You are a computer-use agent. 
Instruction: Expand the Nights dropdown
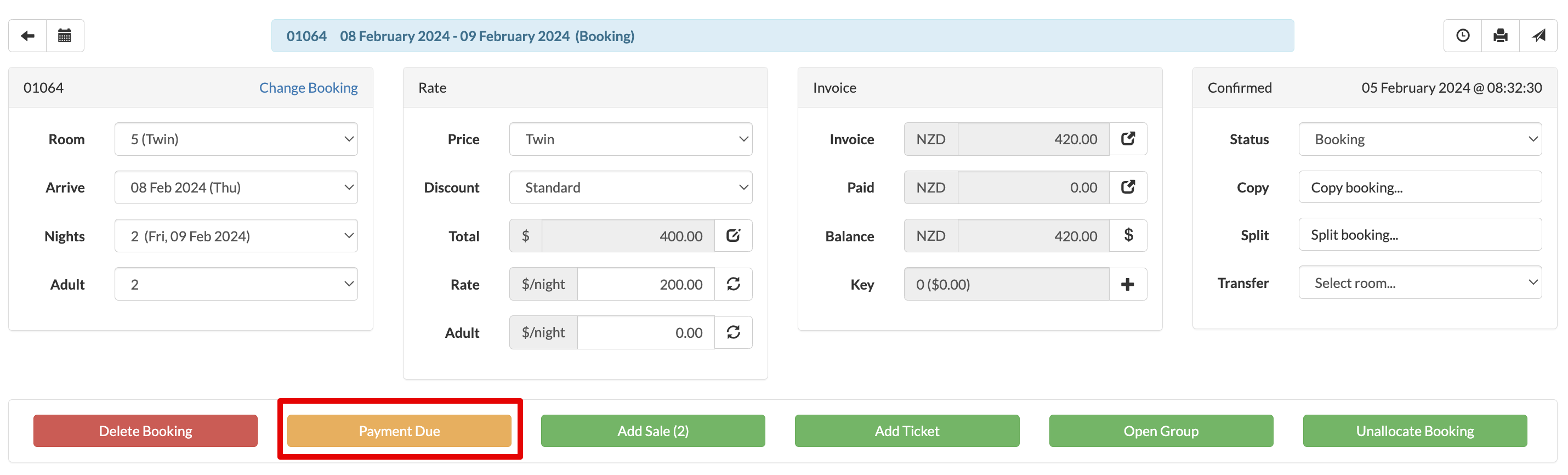(236, 236)
